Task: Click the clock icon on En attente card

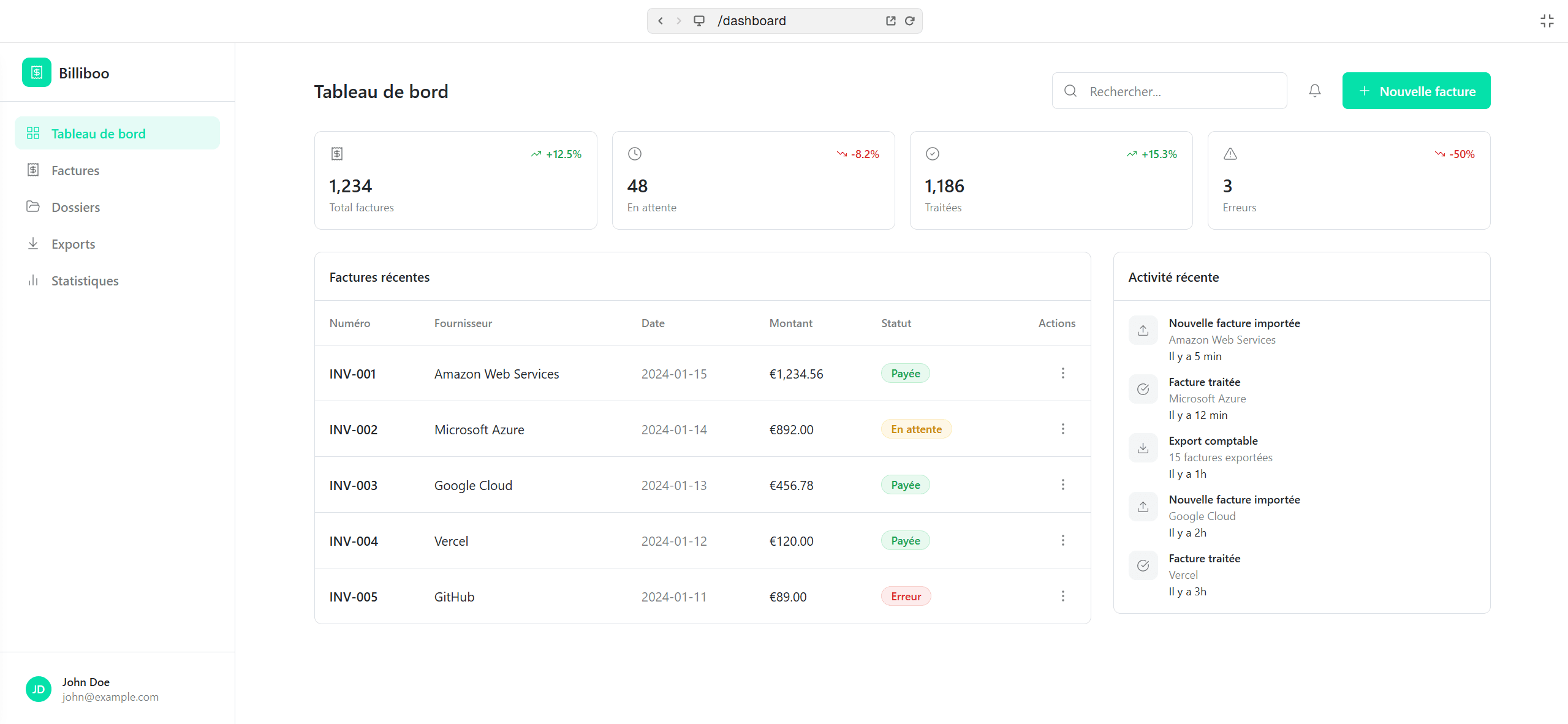Action: 634,154
